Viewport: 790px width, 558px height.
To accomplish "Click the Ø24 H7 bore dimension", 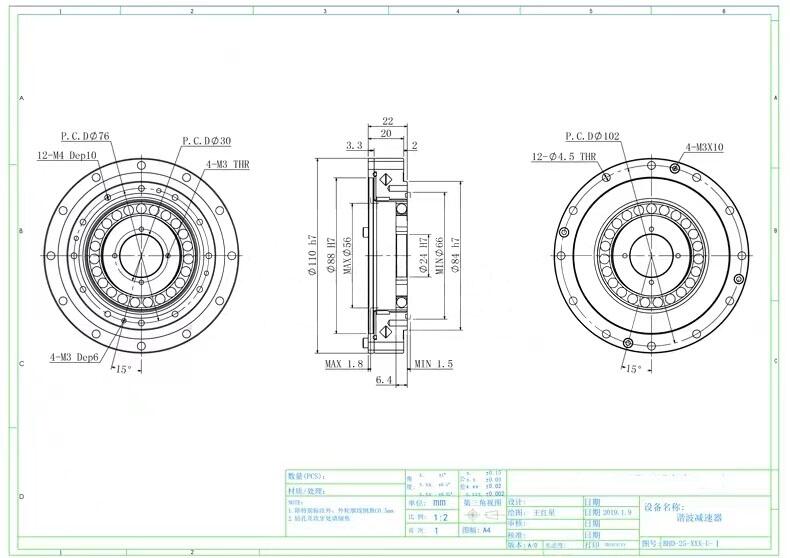I will pos(424,255).
